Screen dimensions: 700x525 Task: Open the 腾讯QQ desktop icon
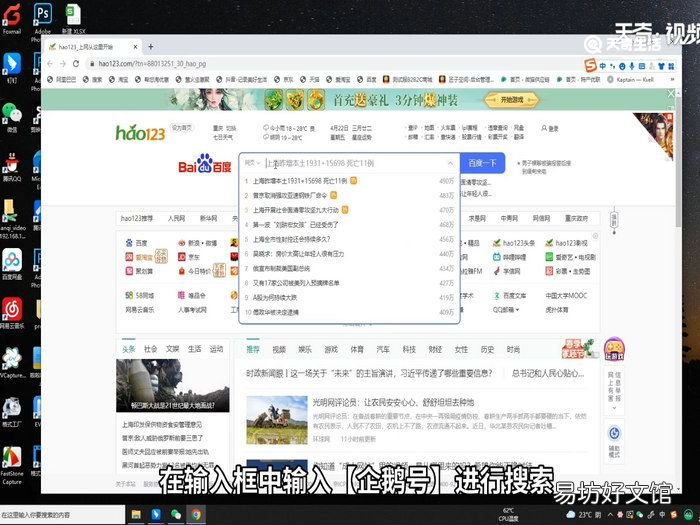tap(12, 167)
